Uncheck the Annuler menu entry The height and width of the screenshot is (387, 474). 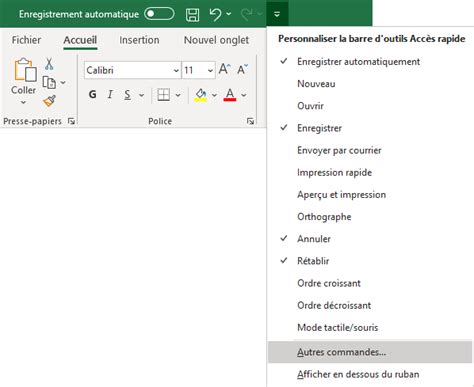click(x=370, y=239)
